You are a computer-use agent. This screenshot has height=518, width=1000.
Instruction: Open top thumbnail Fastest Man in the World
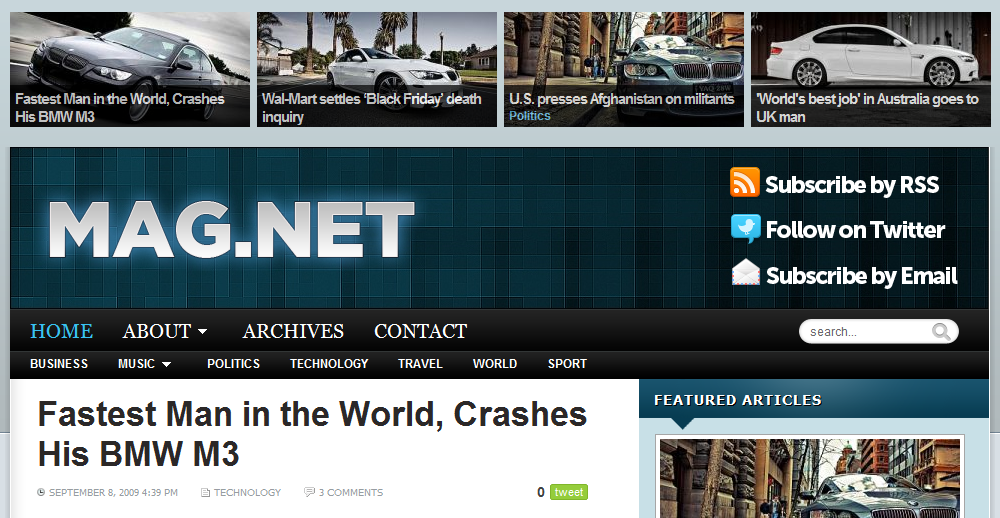click(130, 69)
